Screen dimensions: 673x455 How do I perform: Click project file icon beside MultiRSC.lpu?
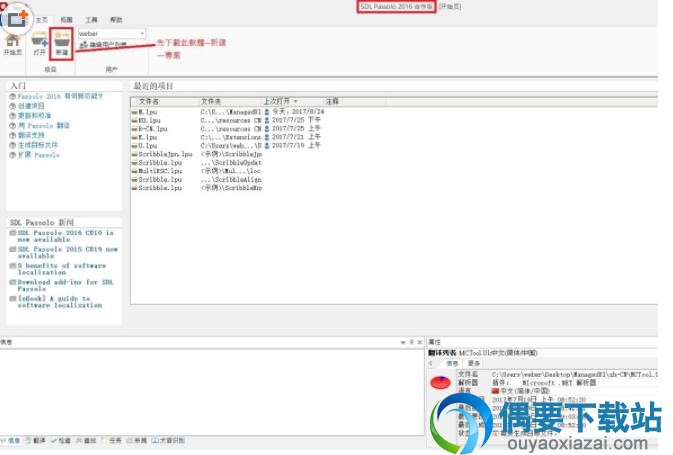(134, 171)
